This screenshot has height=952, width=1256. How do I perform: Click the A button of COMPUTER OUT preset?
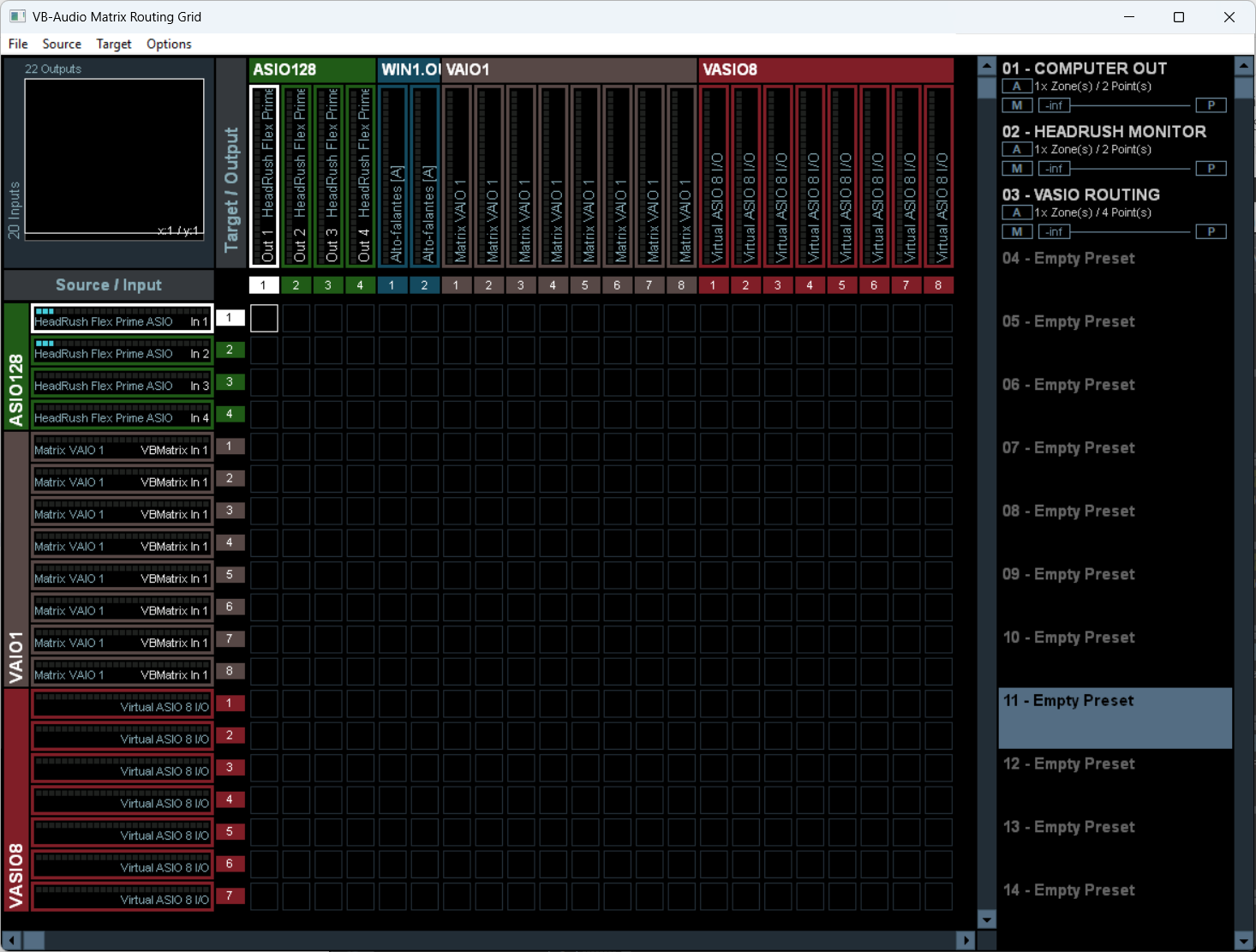coord(1016,87)
